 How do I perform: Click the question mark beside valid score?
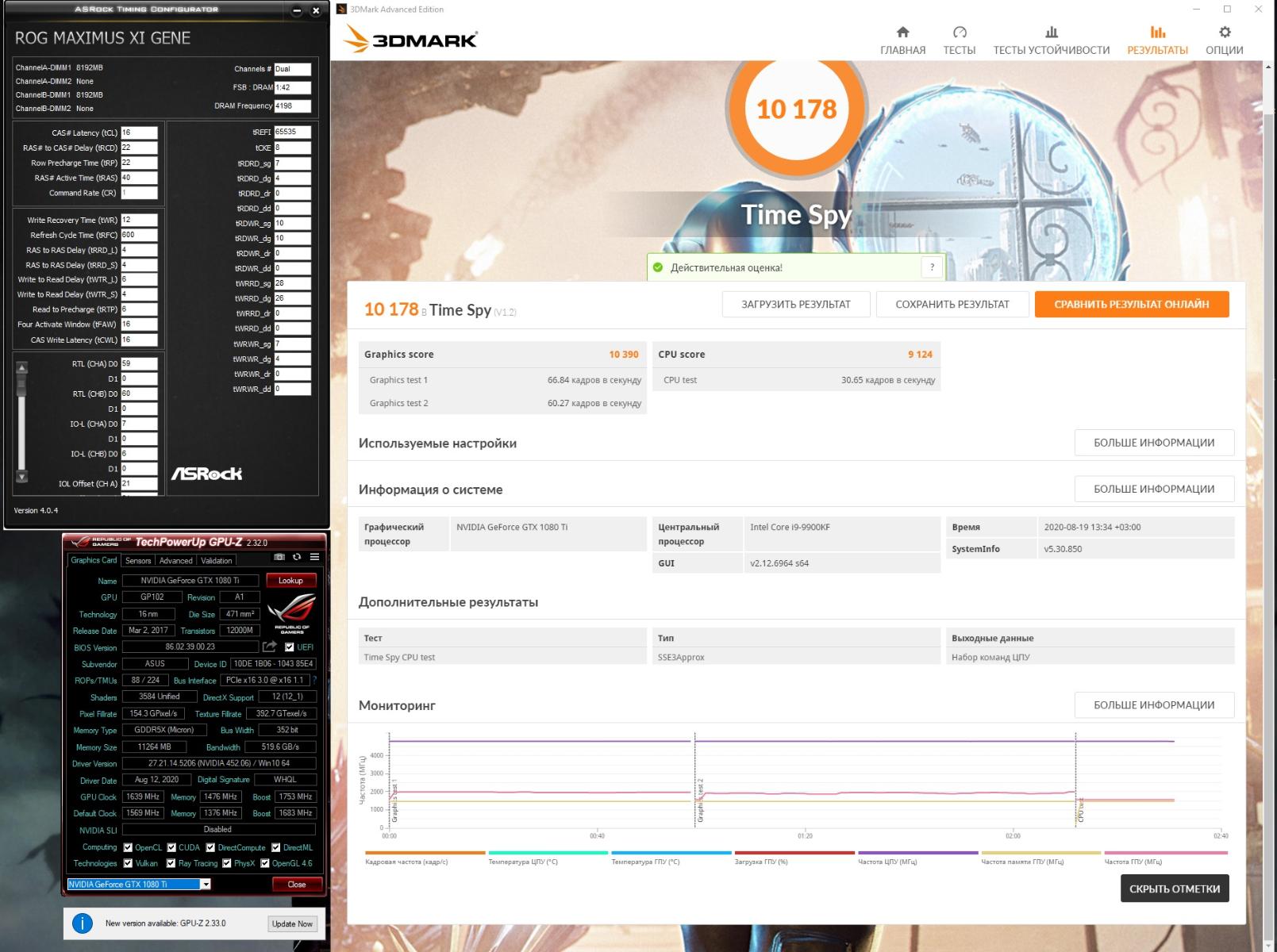(932, 267)
